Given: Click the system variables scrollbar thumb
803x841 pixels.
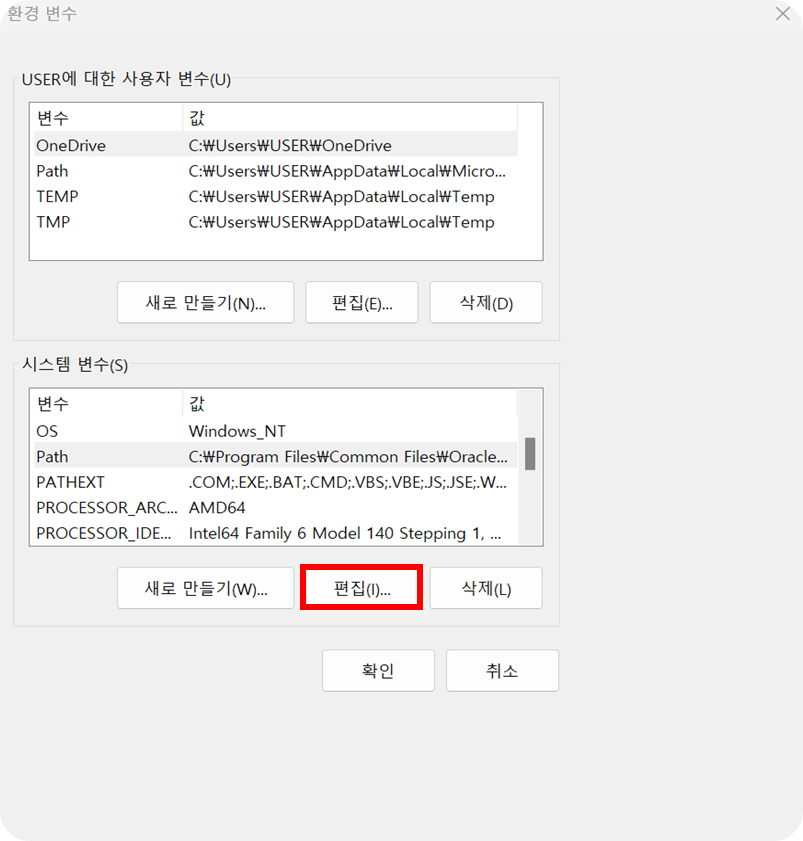Looking at the screenshot, I should pyautogui.click(x=530, y=454).
